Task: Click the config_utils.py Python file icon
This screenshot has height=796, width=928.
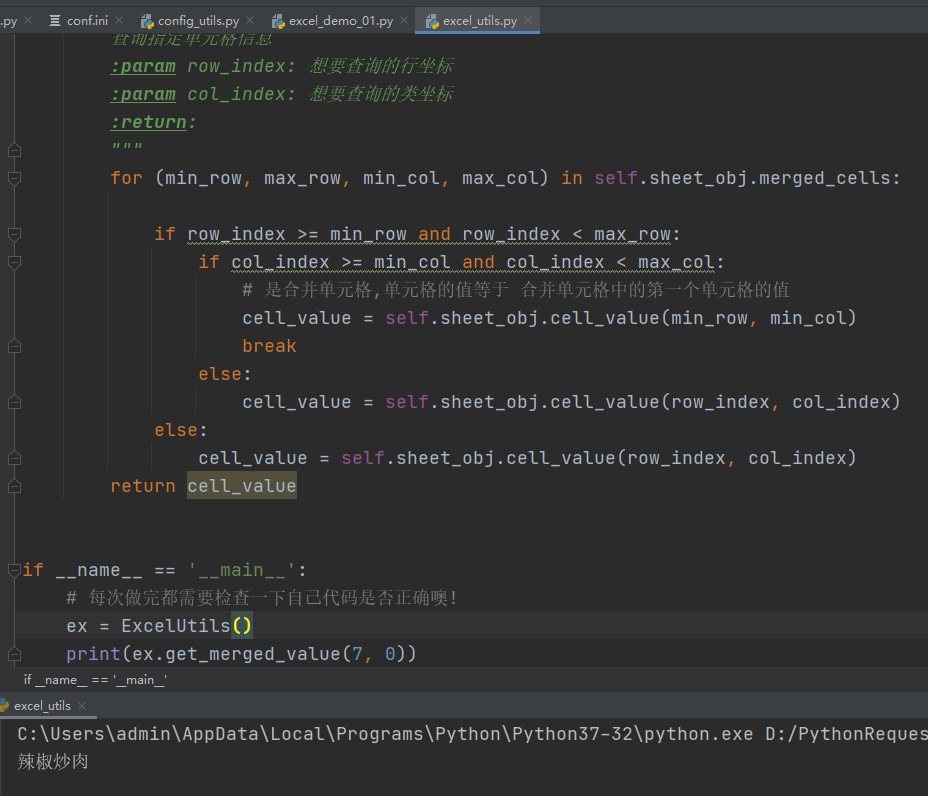Action: pyautogui.click(x=147, y=21)
